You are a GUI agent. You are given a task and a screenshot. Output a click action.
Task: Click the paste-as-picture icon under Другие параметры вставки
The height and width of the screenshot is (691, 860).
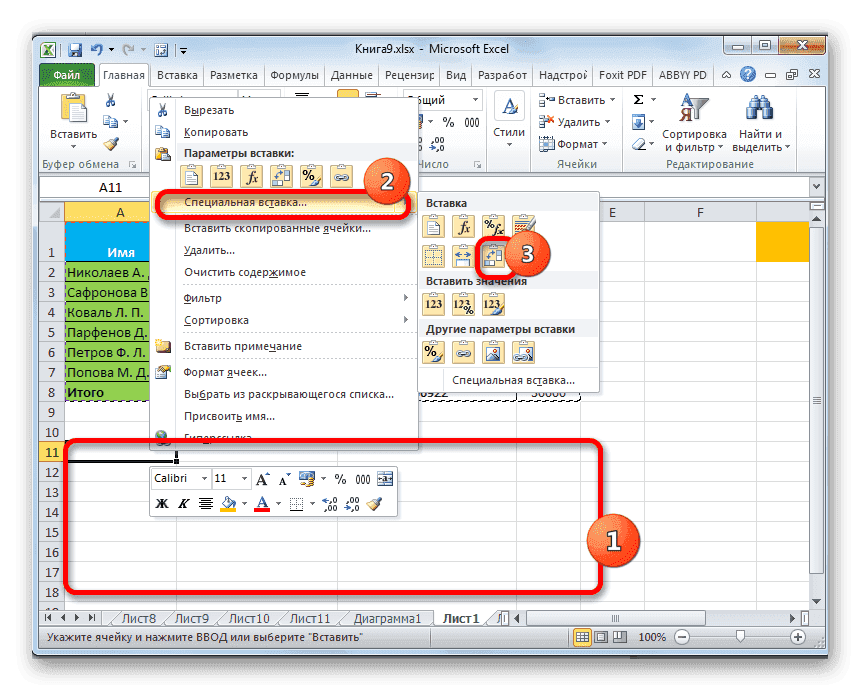click(493, 350)
